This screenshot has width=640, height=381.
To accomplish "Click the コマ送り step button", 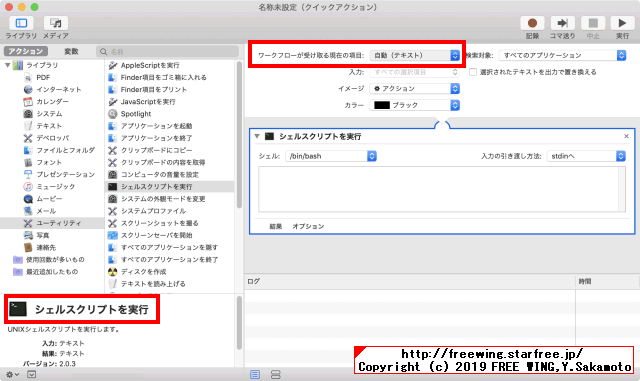I will (562, 23).
